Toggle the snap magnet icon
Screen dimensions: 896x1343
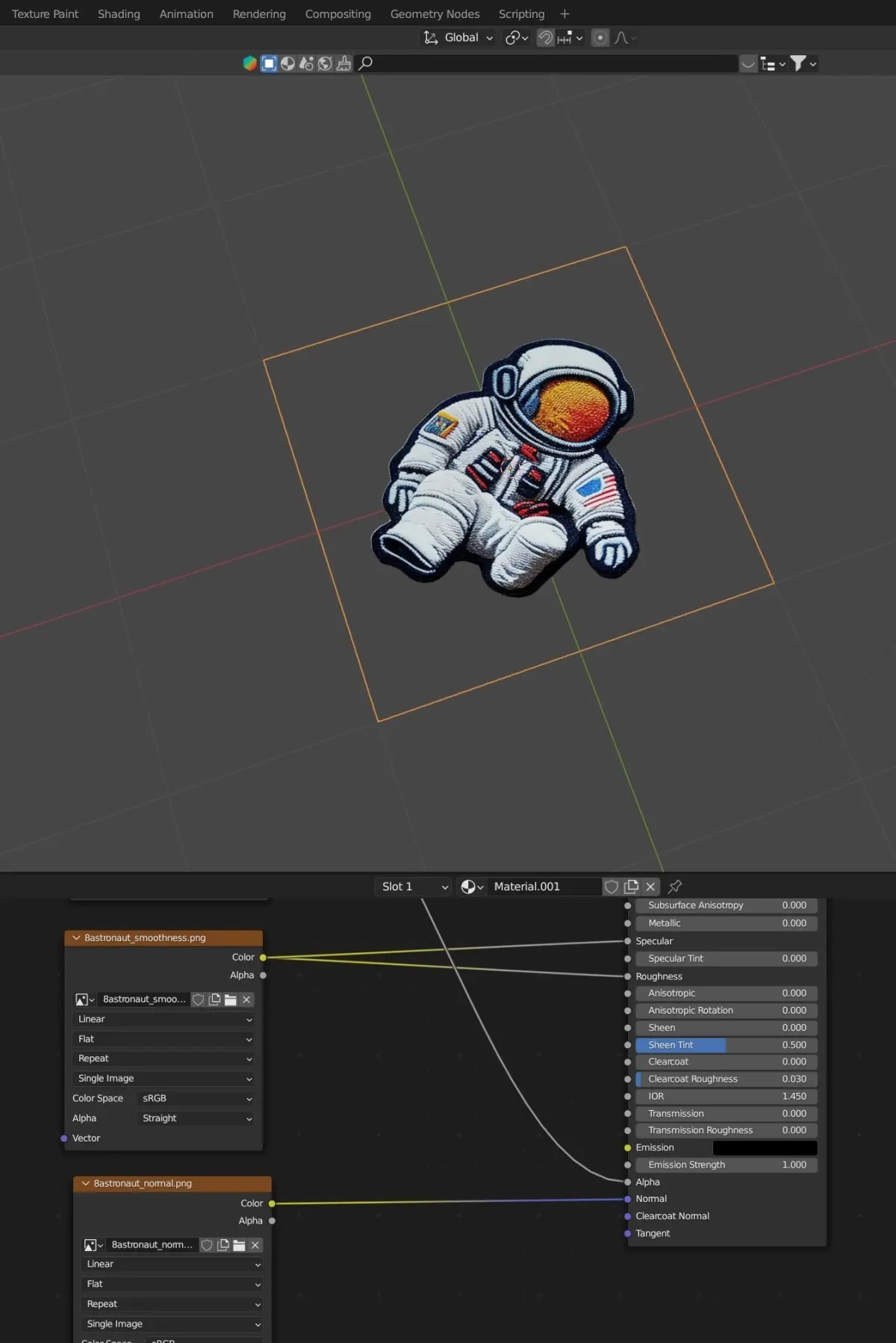pos(546,37)
